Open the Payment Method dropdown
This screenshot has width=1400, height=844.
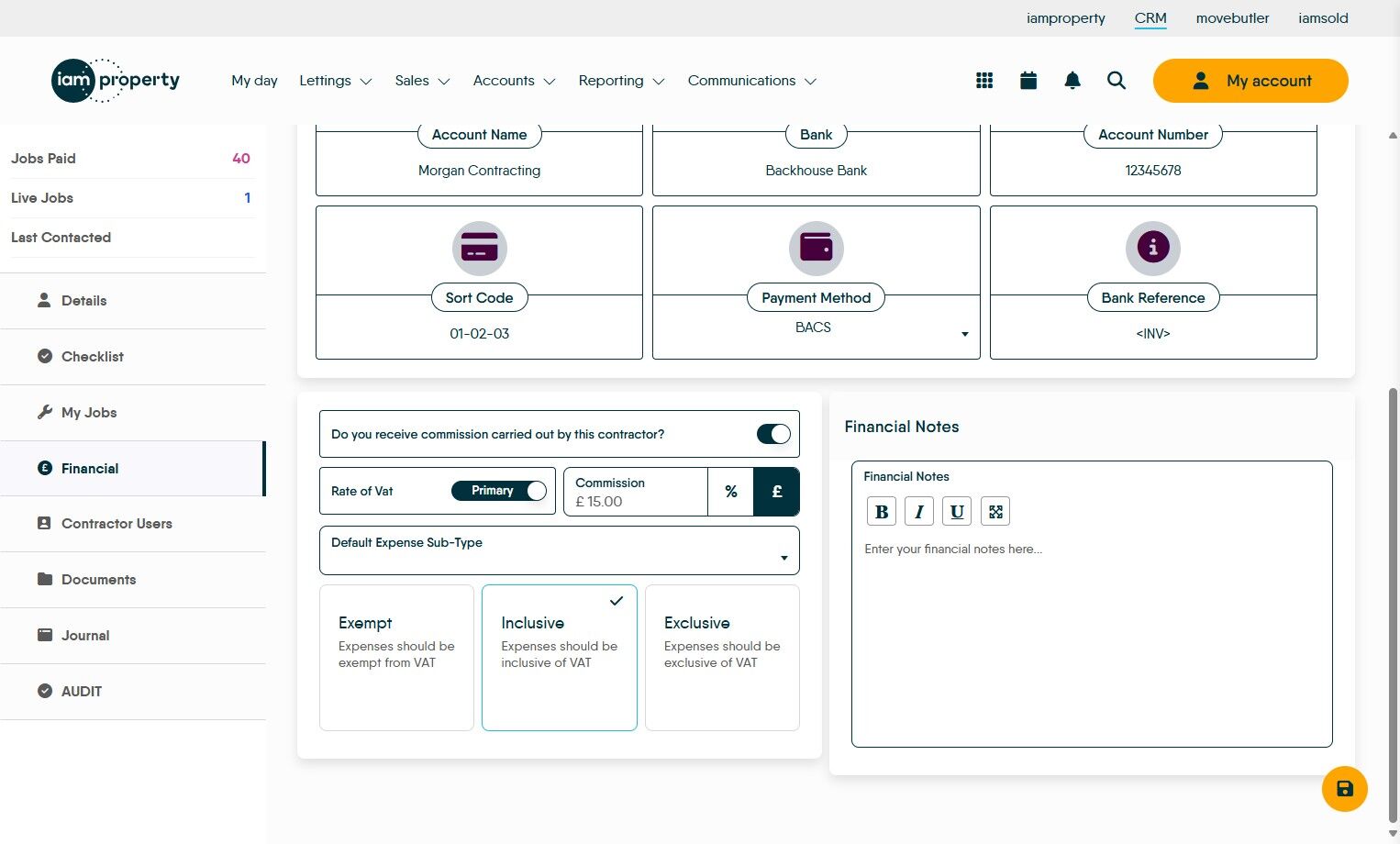point(816,328)
